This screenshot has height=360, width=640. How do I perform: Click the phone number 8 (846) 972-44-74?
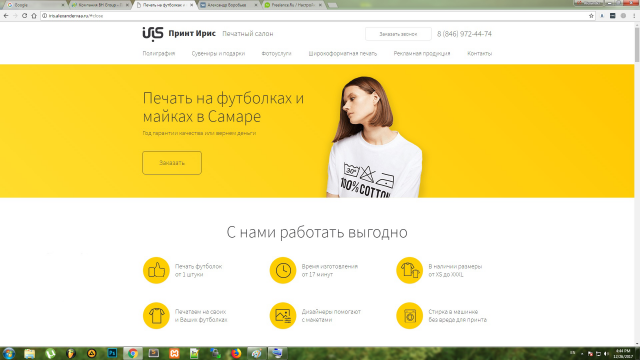pos(464,34)
